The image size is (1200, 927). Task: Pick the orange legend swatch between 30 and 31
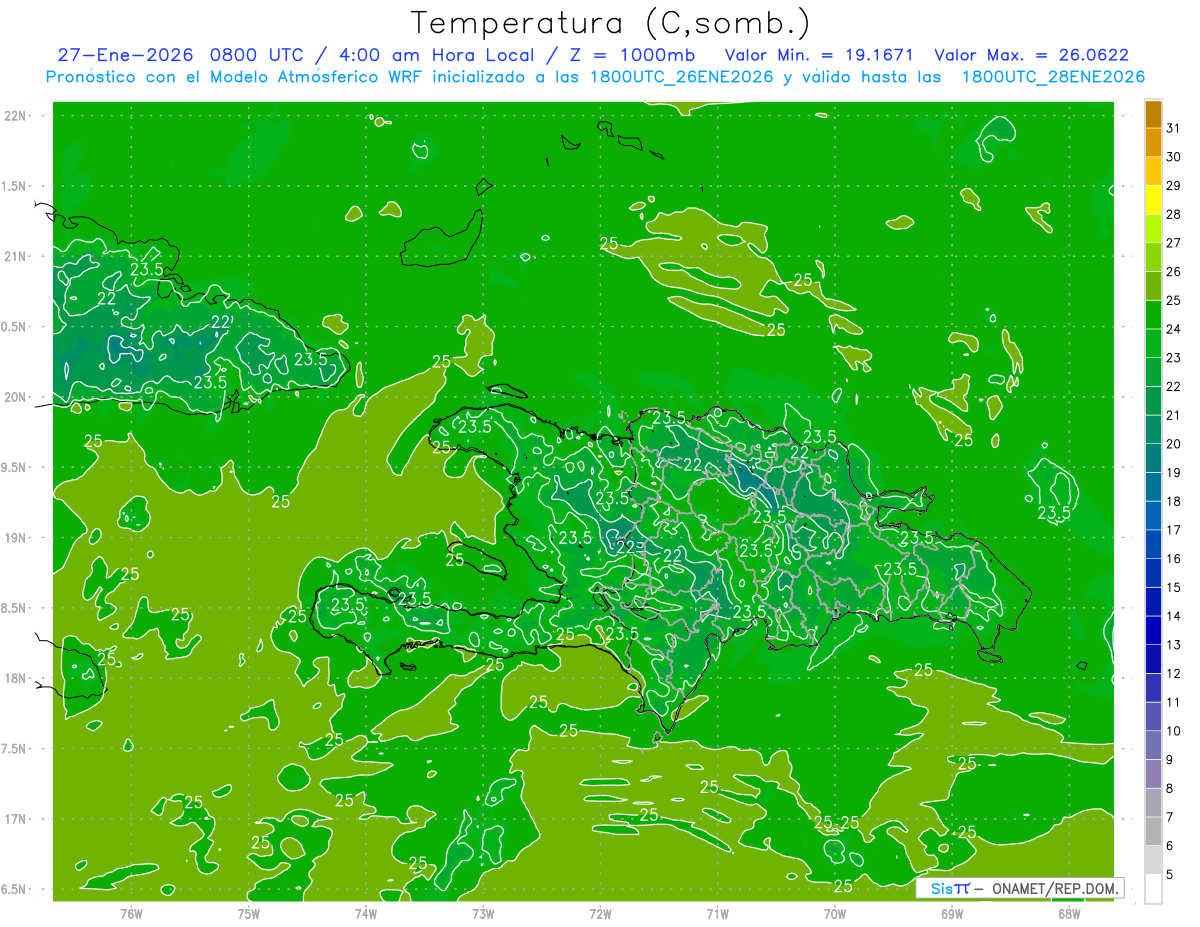[1153, 142]
